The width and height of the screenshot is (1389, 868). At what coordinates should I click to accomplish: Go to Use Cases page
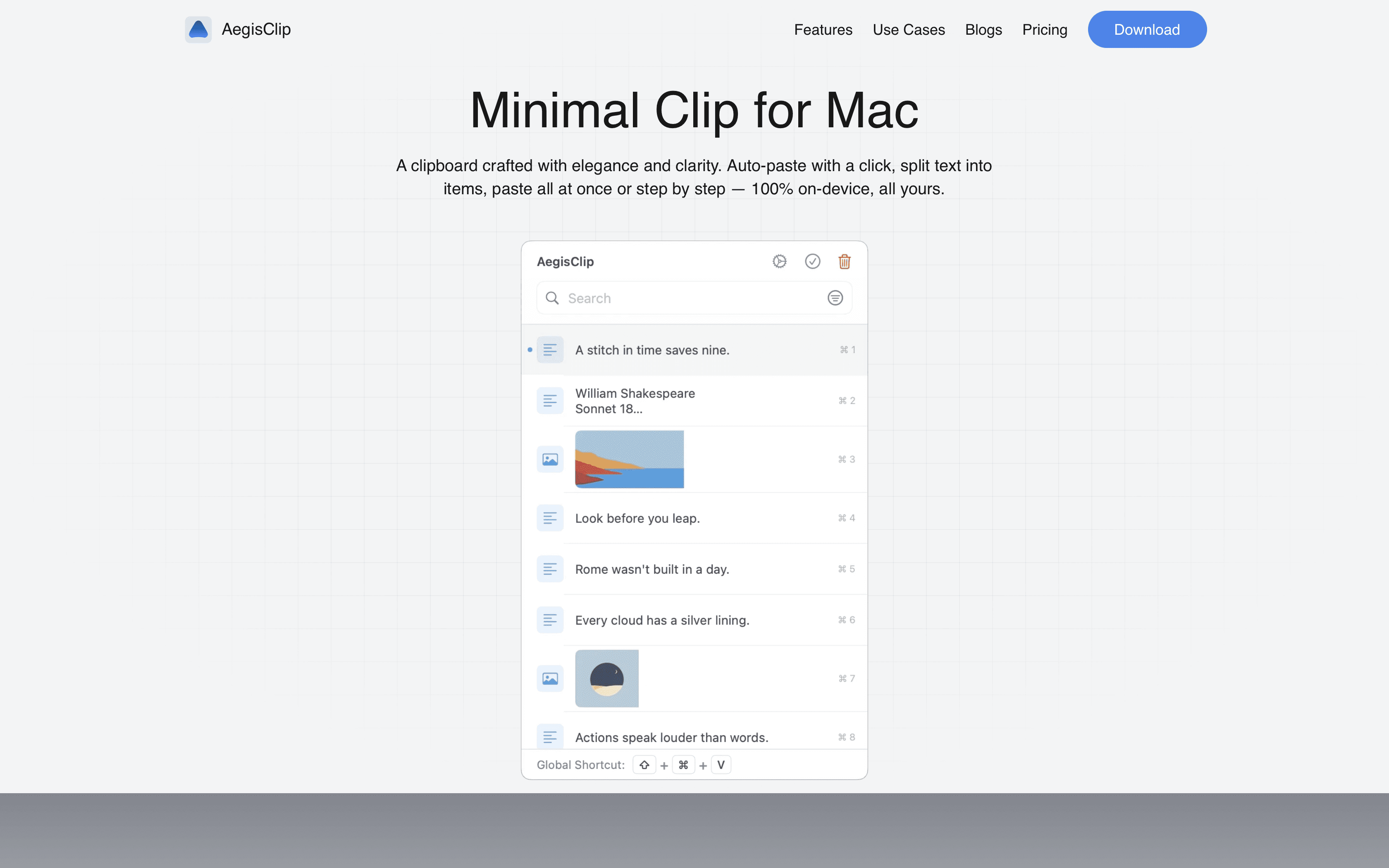pos(909,30)
